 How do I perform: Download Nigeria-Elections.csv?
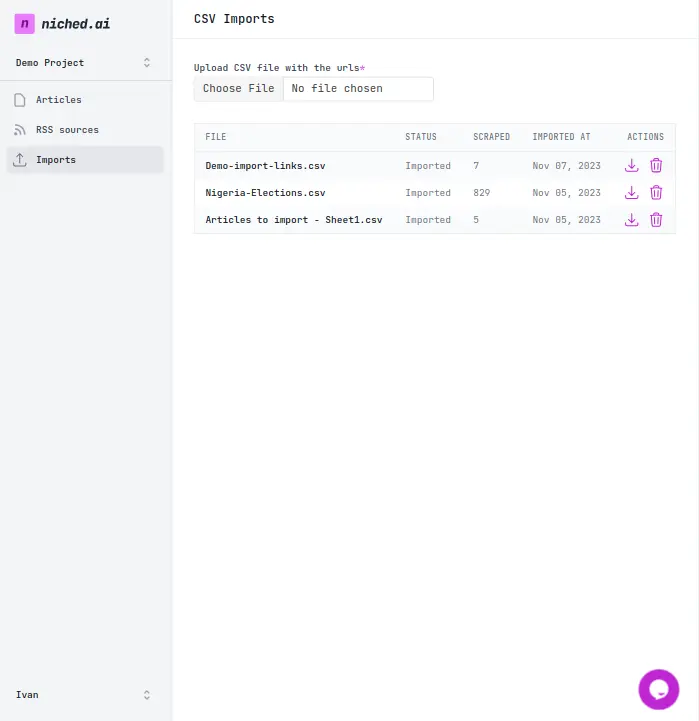pyautogui.click(x=631, y=192)
